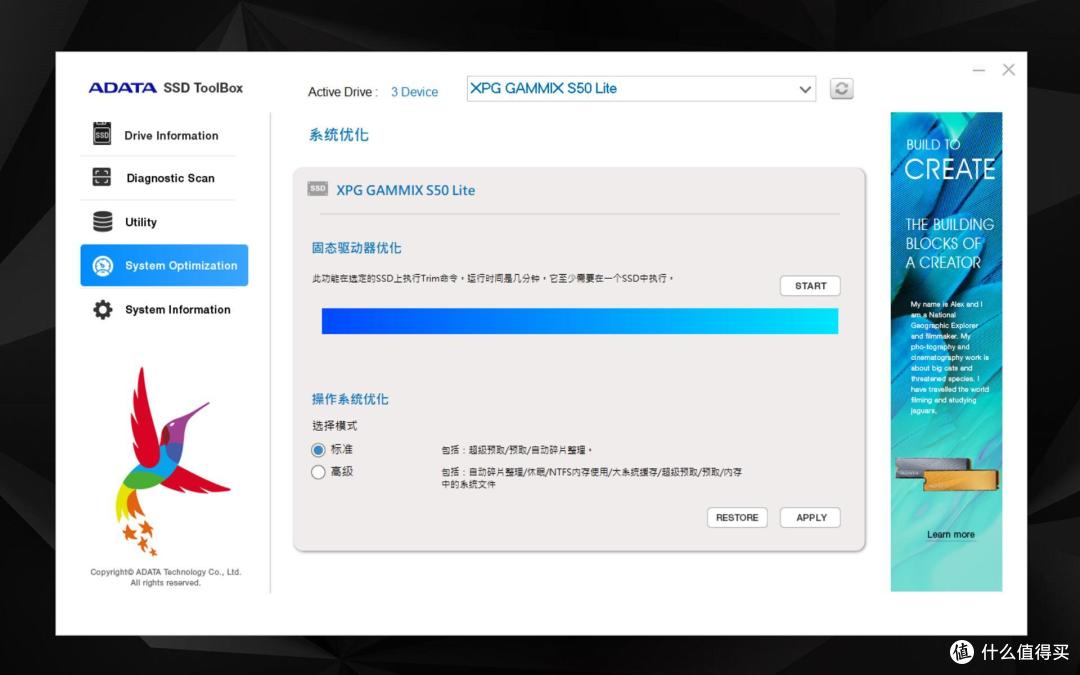Click the XPG GAMMIX S50 Lite panel title
The image size is (1080, 675).
click(x=405, y=190)
